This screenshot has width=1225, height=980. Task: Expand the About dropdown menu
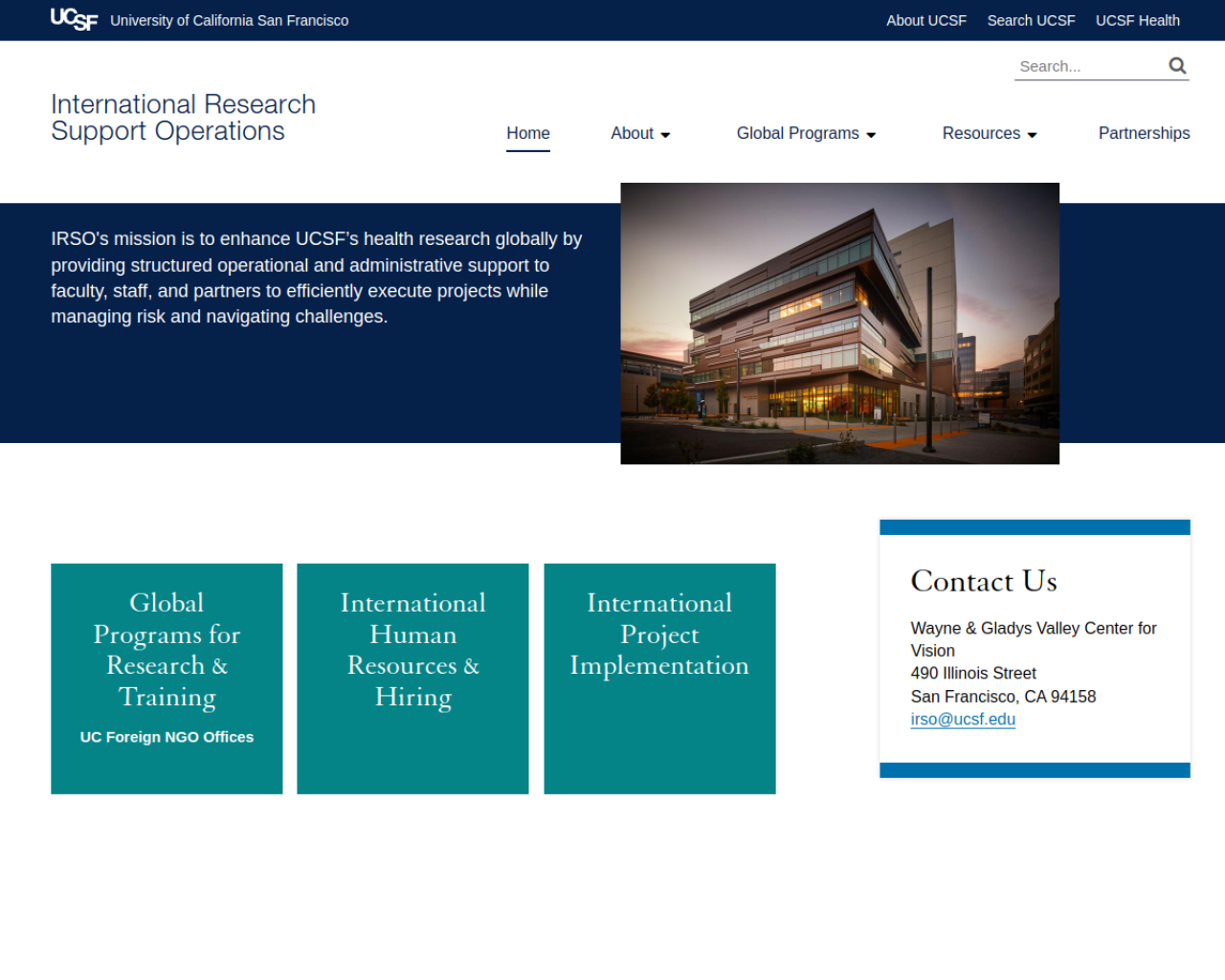[640, 133]
